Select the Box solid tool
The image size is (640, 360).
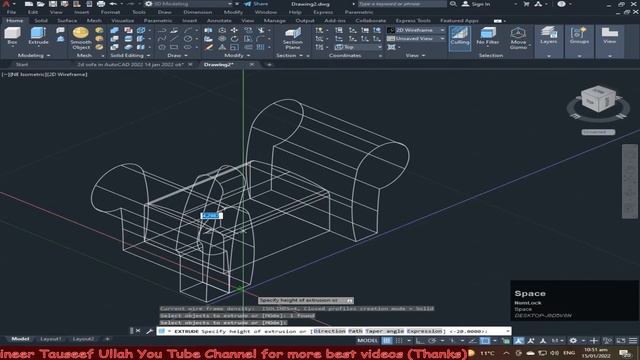pyautogui.click(x=12, y=36)
